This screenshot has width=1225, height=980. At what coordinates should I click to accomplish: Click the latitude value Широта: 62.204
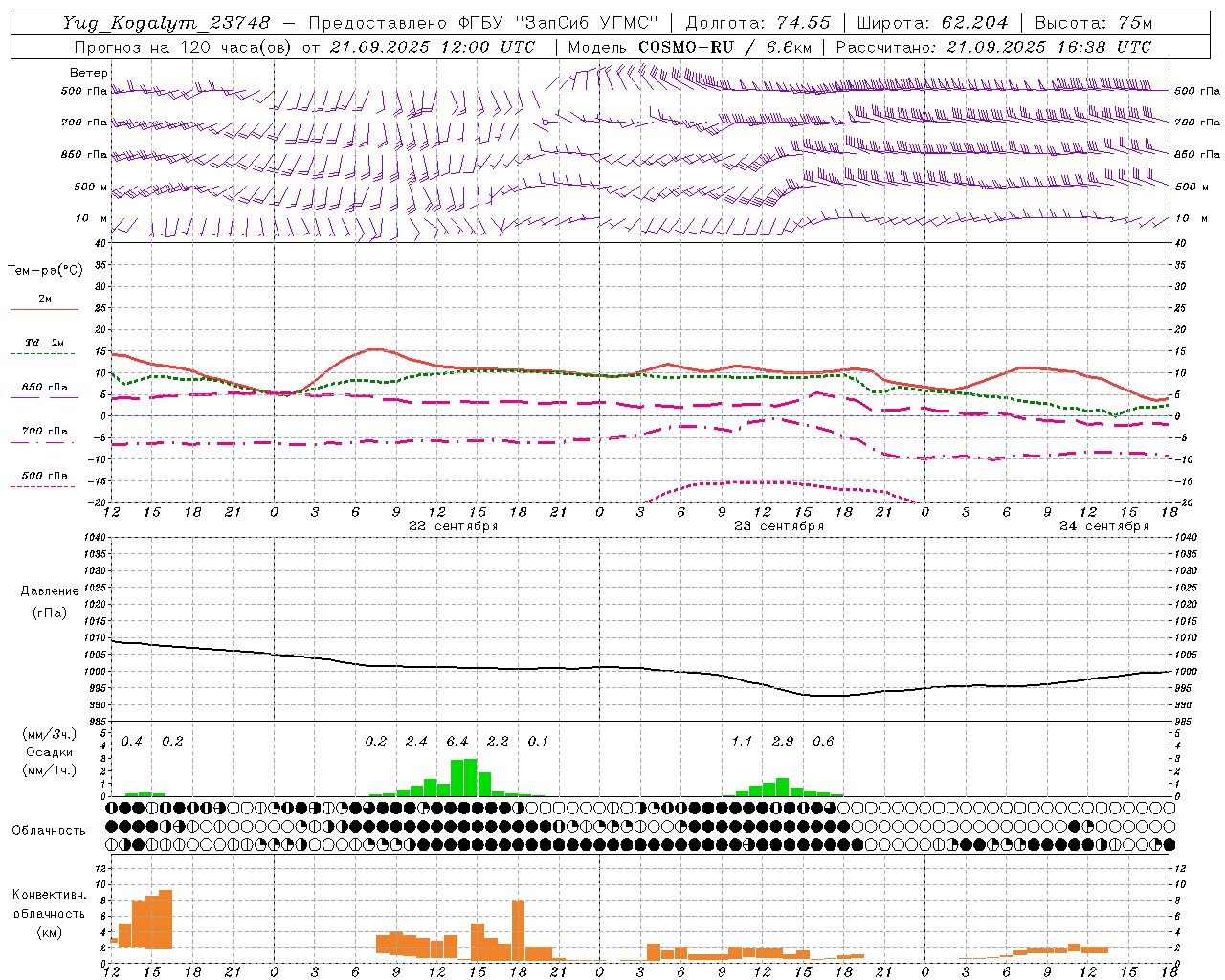pos(932,23)
